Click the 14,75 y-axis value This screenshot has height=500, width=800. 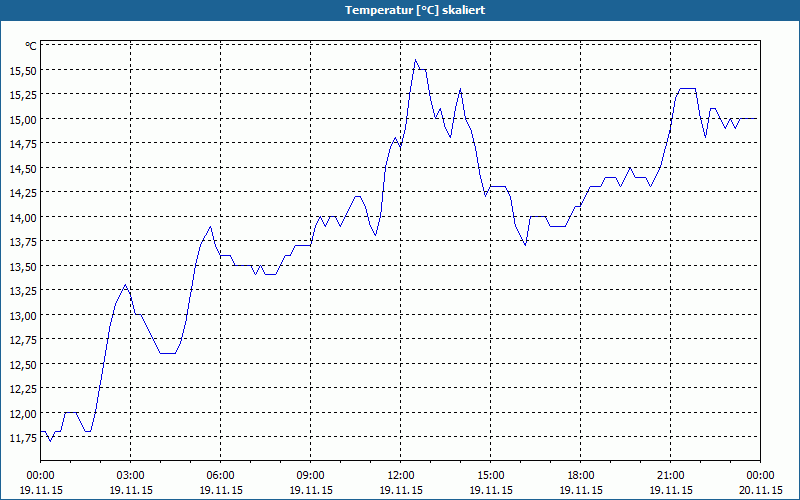[x=23, y=144]
